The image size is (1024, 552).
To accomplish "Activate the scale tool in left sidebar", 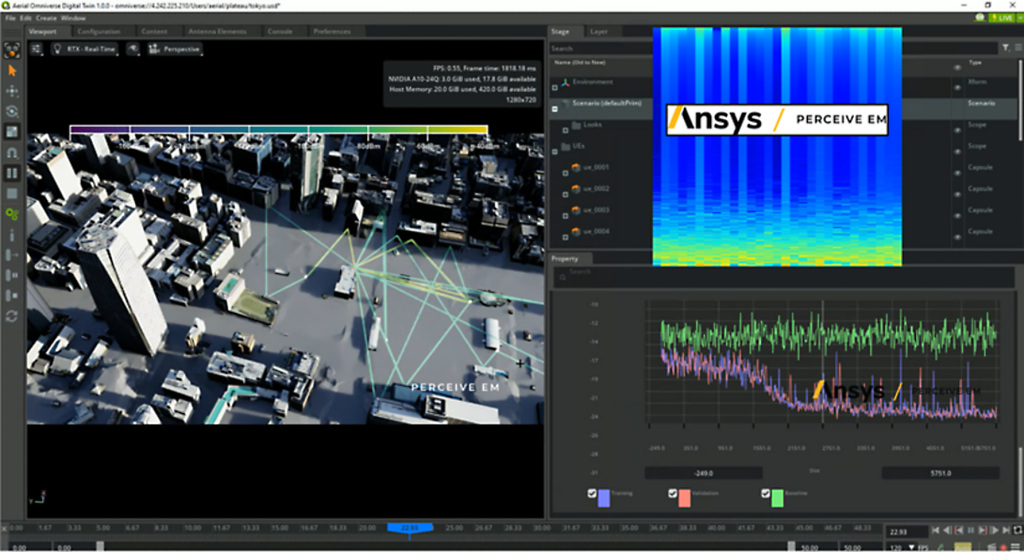I will click(12, 131).
